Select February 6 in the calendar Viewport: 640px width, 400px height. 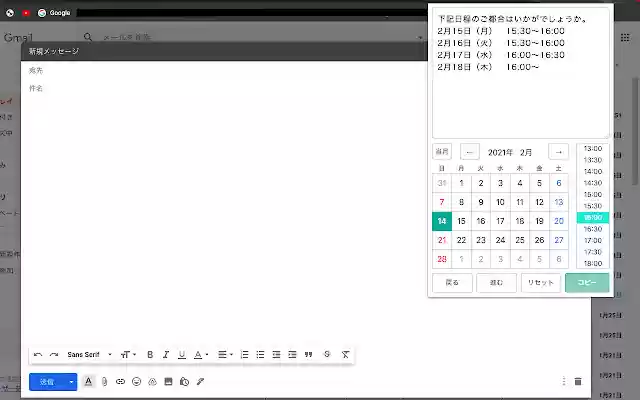point(559,183)
